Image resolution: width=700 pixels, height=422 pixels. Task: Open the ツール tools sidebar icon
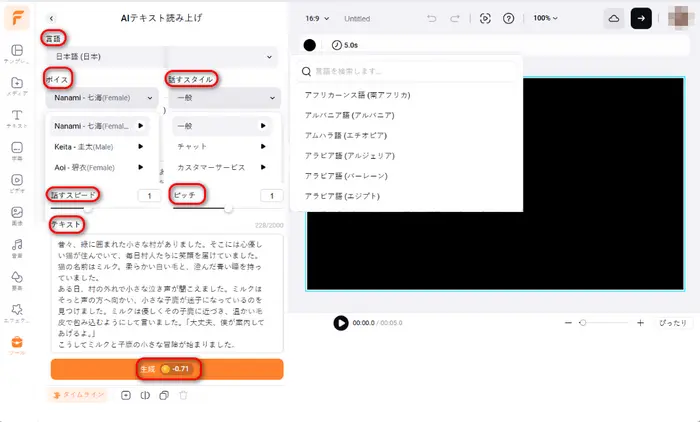[x=17, y=346]
